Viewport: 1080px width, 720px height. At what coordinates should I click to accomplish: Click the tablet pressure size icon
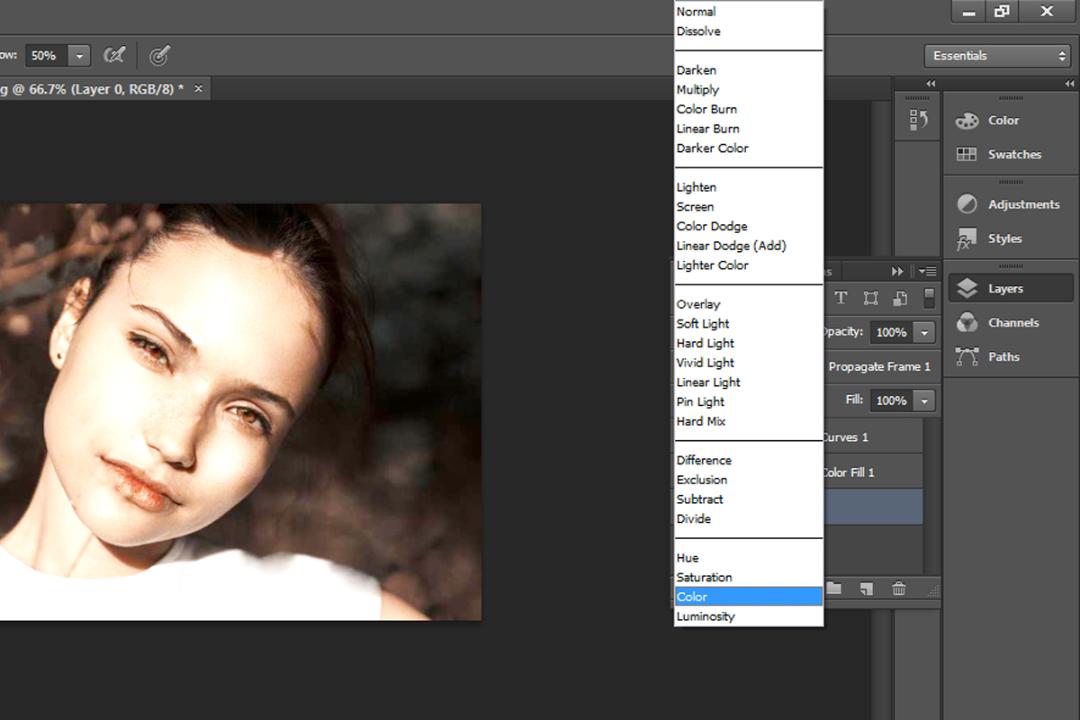click(160, 55)
